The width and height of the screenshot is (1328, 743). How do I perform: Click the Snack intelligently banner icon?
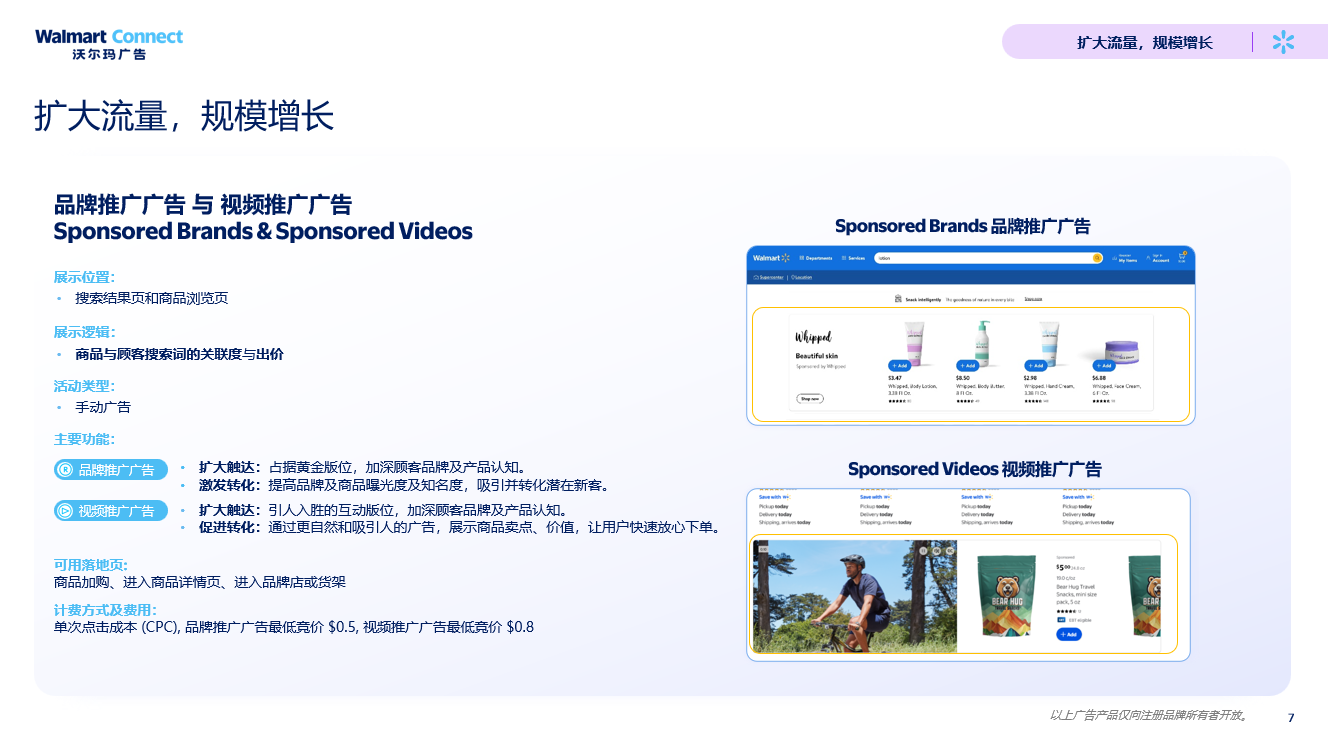(898, 299)
